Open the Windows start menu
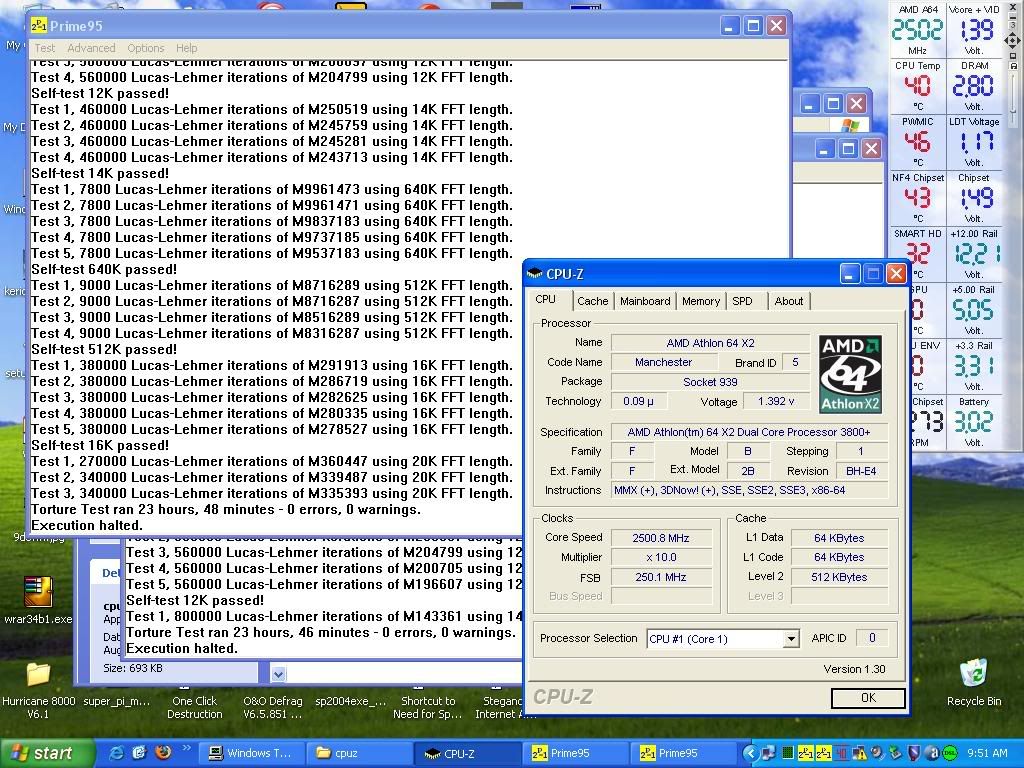The image size is (1024, 768). point(47,753)
